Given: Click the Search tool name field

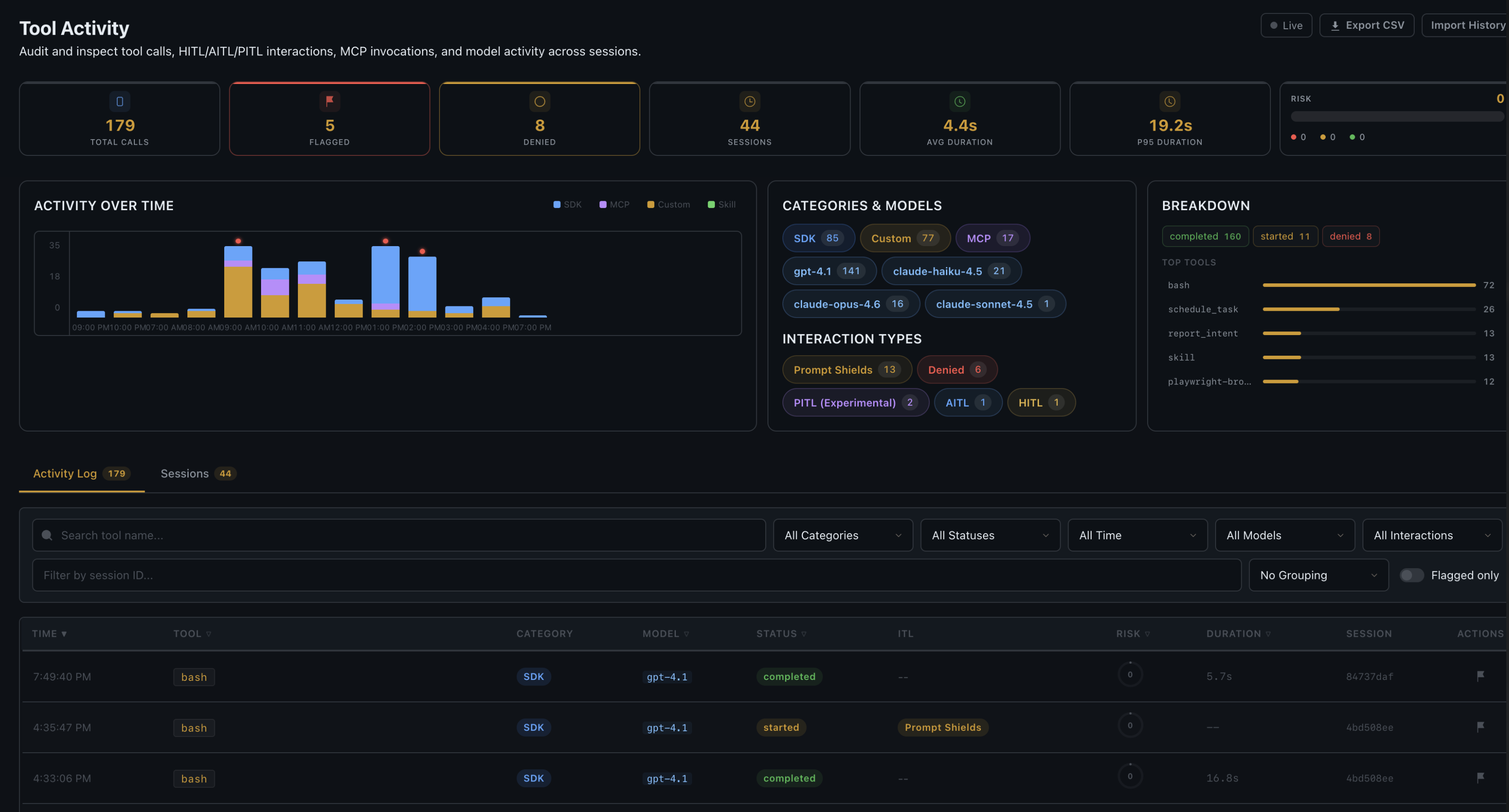Looking at the screenshot, I should point(398,535).
